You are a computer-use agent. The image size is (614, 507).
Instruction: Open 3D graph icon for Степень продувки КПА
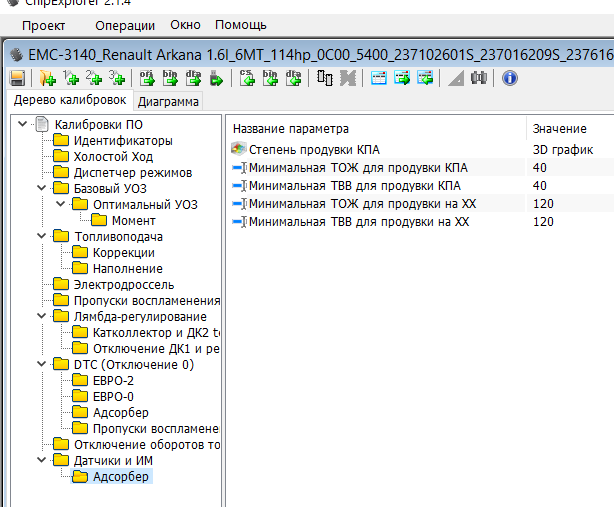pos(238,149)
